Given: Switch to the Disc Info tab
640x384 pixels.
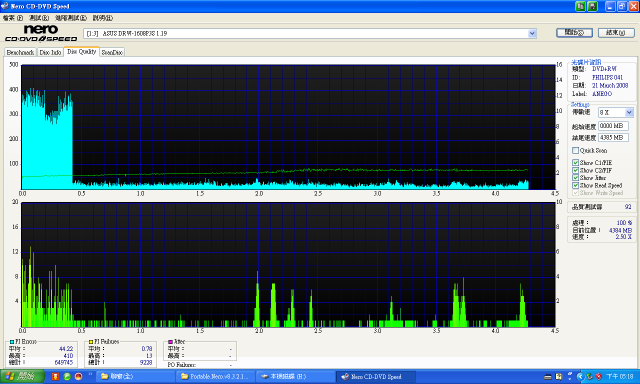Looking at the screenshot, I should pyautogui.click(x=50, y=52).
